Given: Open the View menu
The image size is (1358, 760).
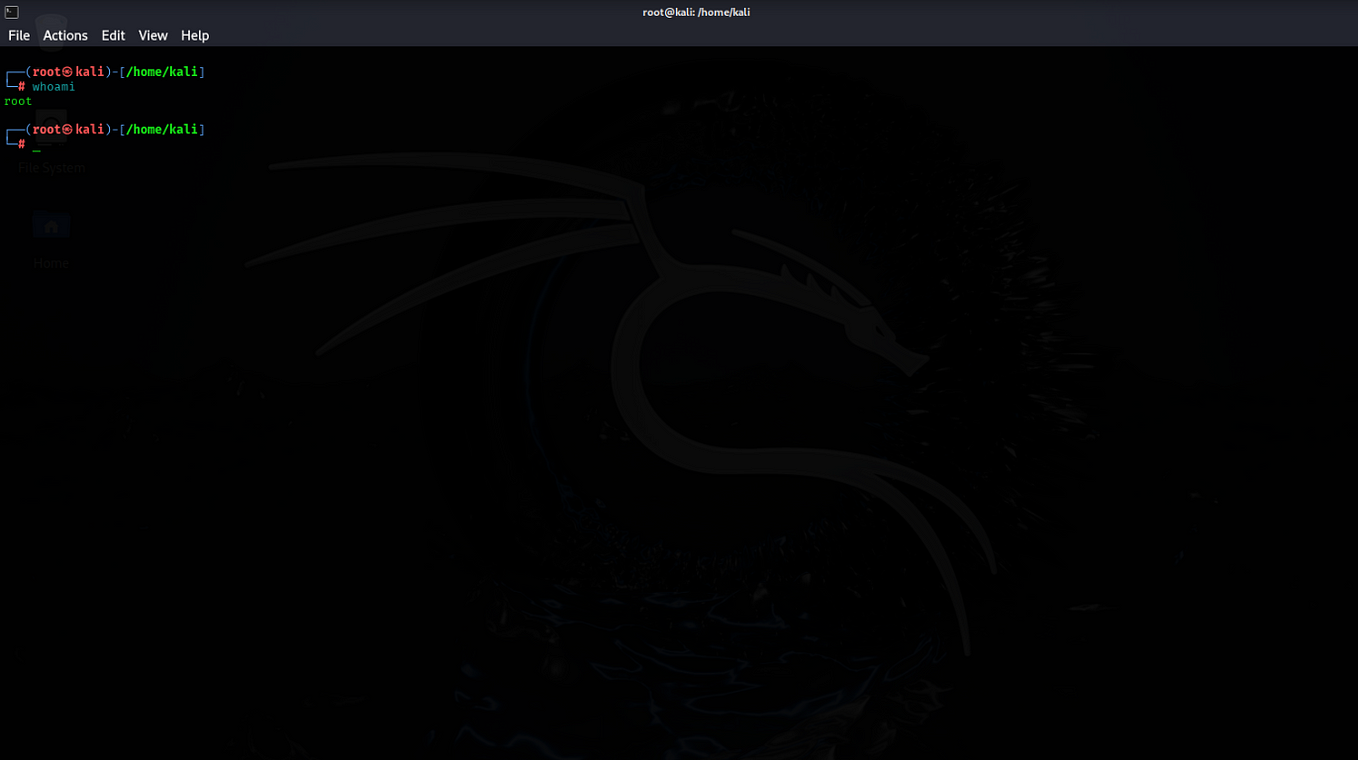Looking at the screenshot, I should click(x=153, y=35).
